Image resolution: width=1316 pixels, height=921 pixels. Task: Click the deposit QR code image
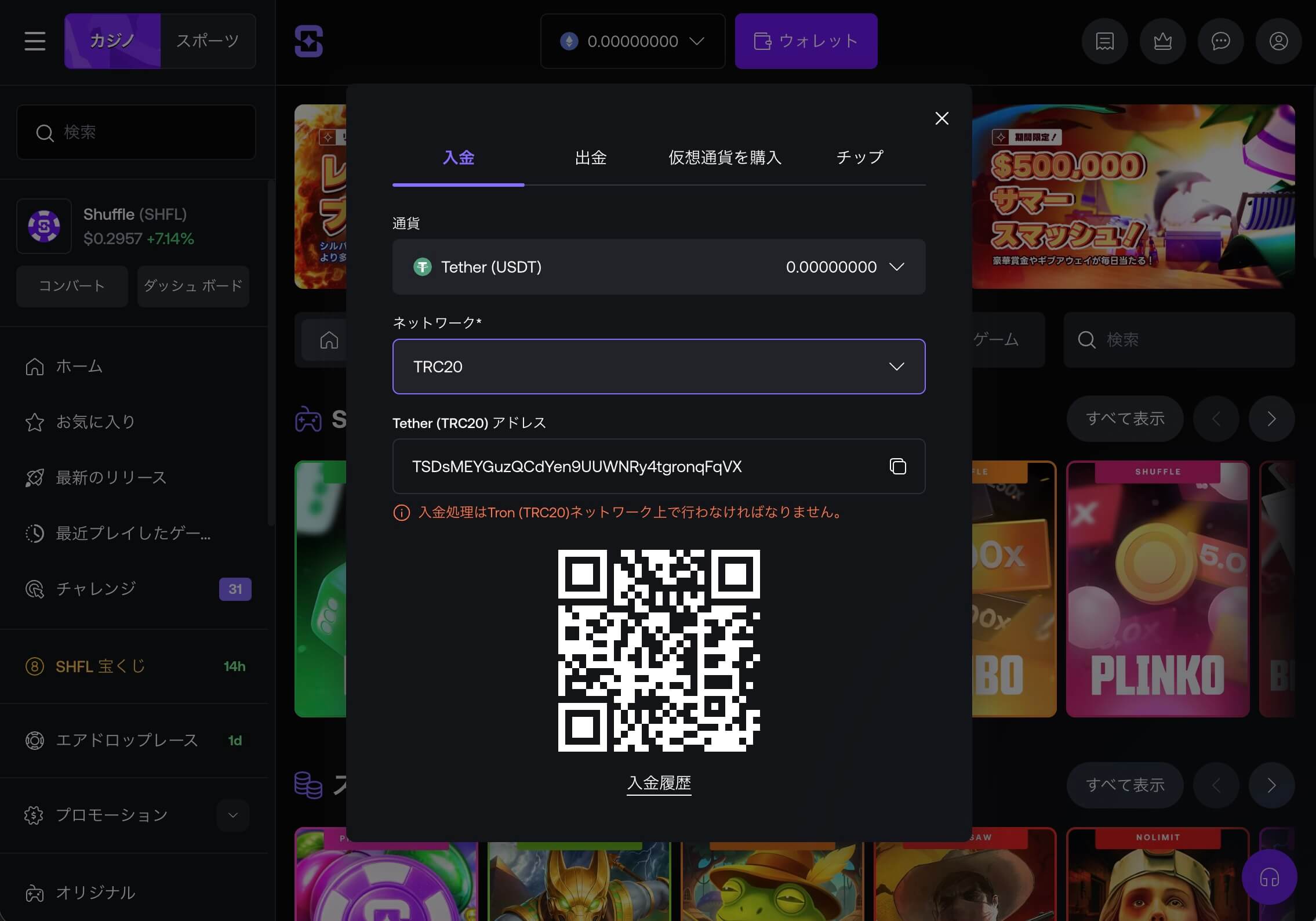tap(659, 651)
